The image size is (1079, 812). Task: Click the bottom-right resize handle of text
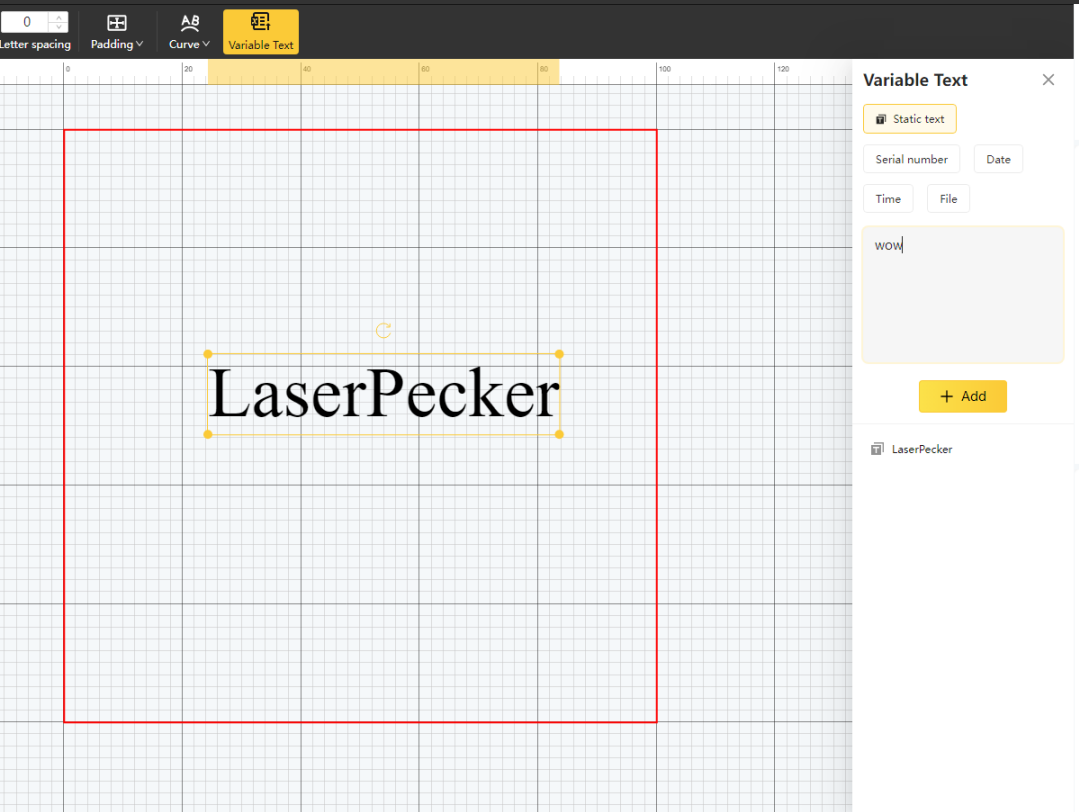pyautogui.click(x=559, y=434)
